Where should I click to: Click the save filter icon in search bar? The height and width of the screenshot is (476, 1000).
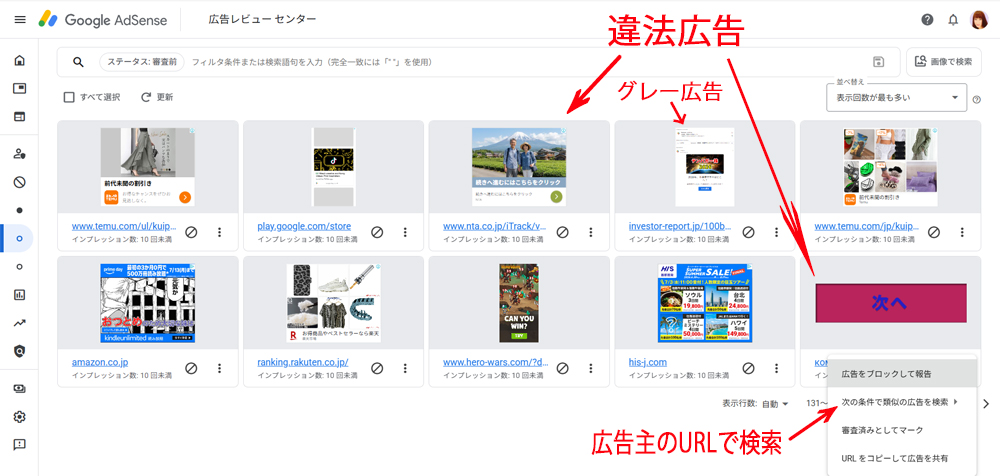point(878,62)
